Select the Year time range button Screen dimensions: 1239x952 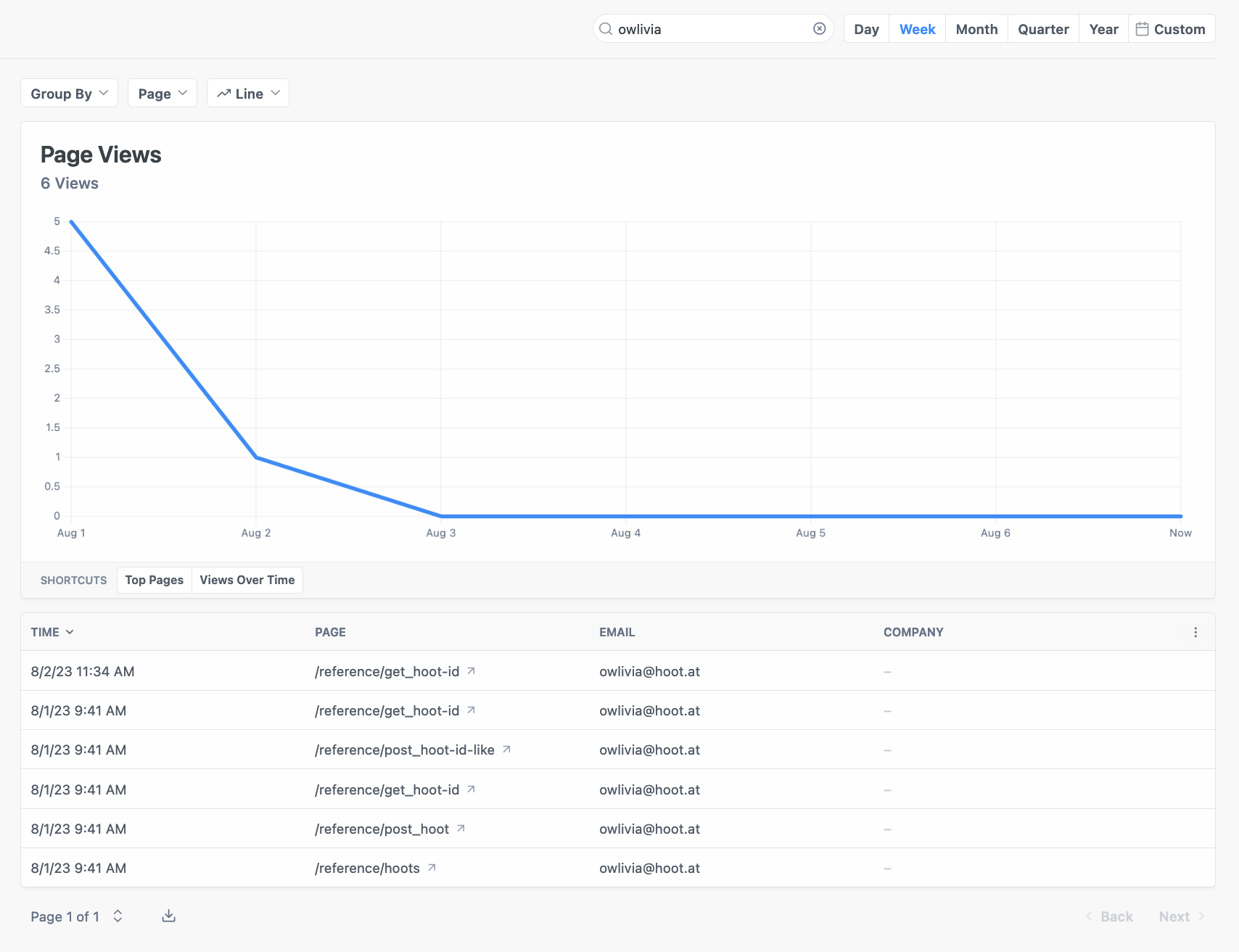click(1103, 28)
